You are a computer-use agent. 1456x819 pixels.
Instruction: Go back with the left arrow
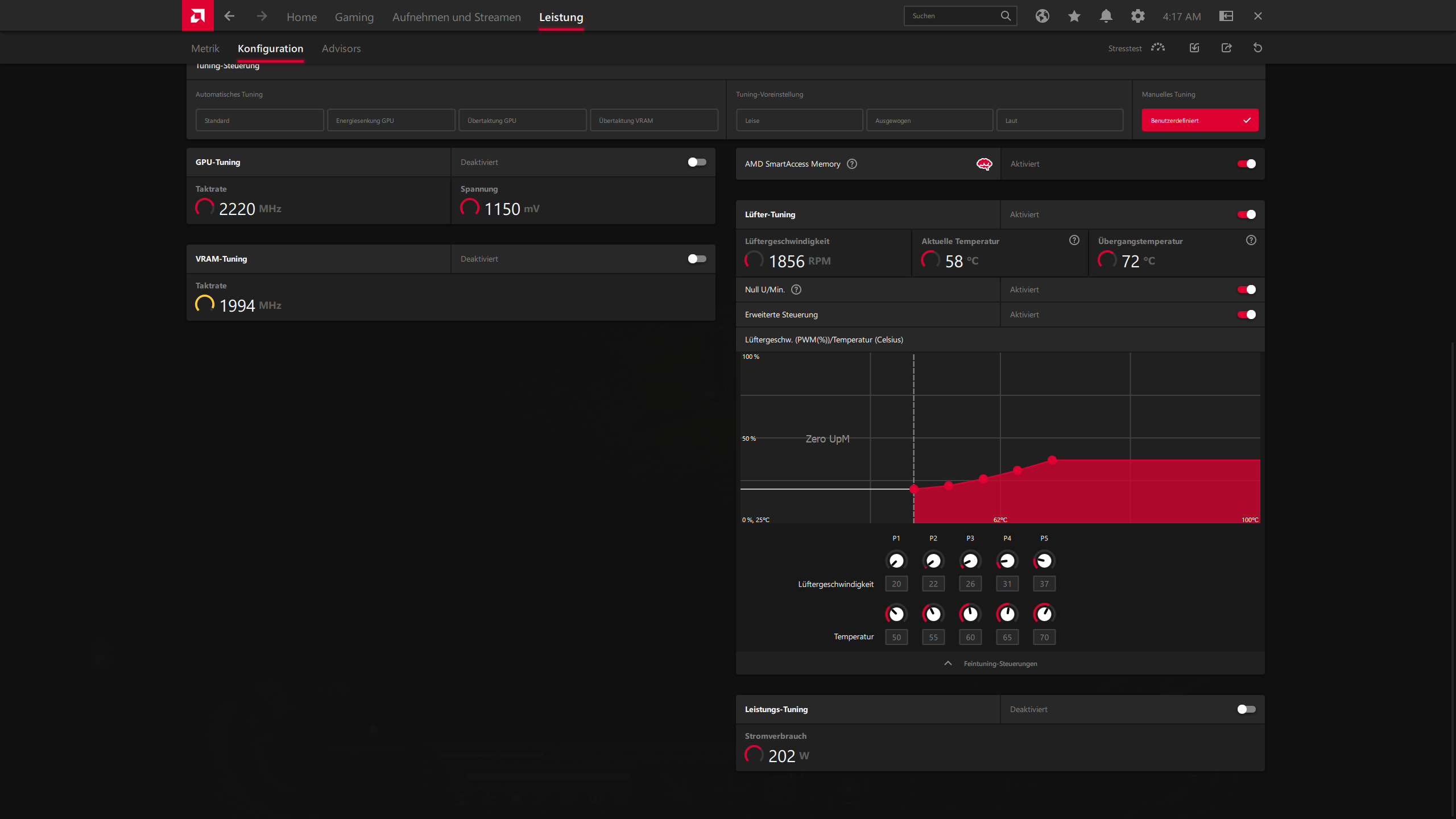pos(229,16)
